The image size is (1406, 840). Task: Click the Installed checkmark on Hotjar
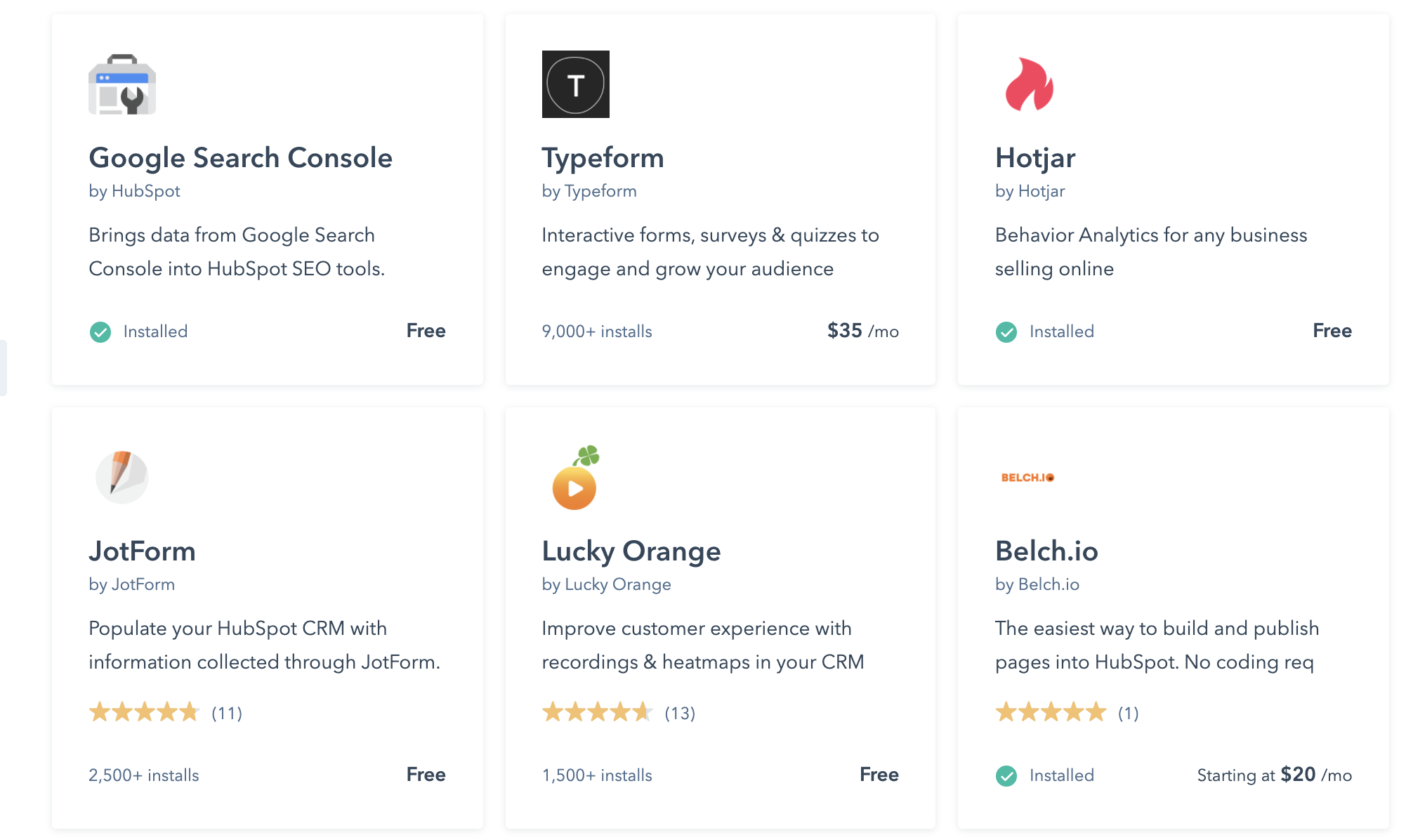click(1006, 332)
